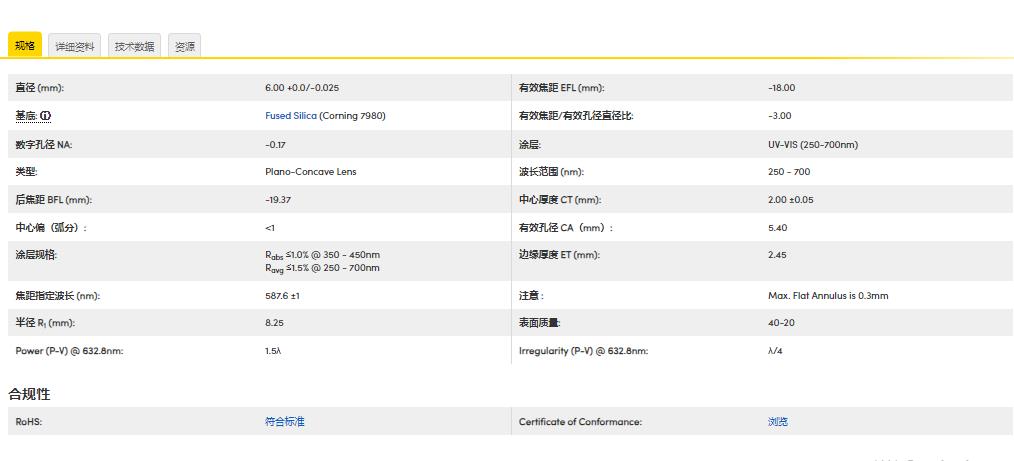
Task: Open the Fused Silica link
Action: 291,116
